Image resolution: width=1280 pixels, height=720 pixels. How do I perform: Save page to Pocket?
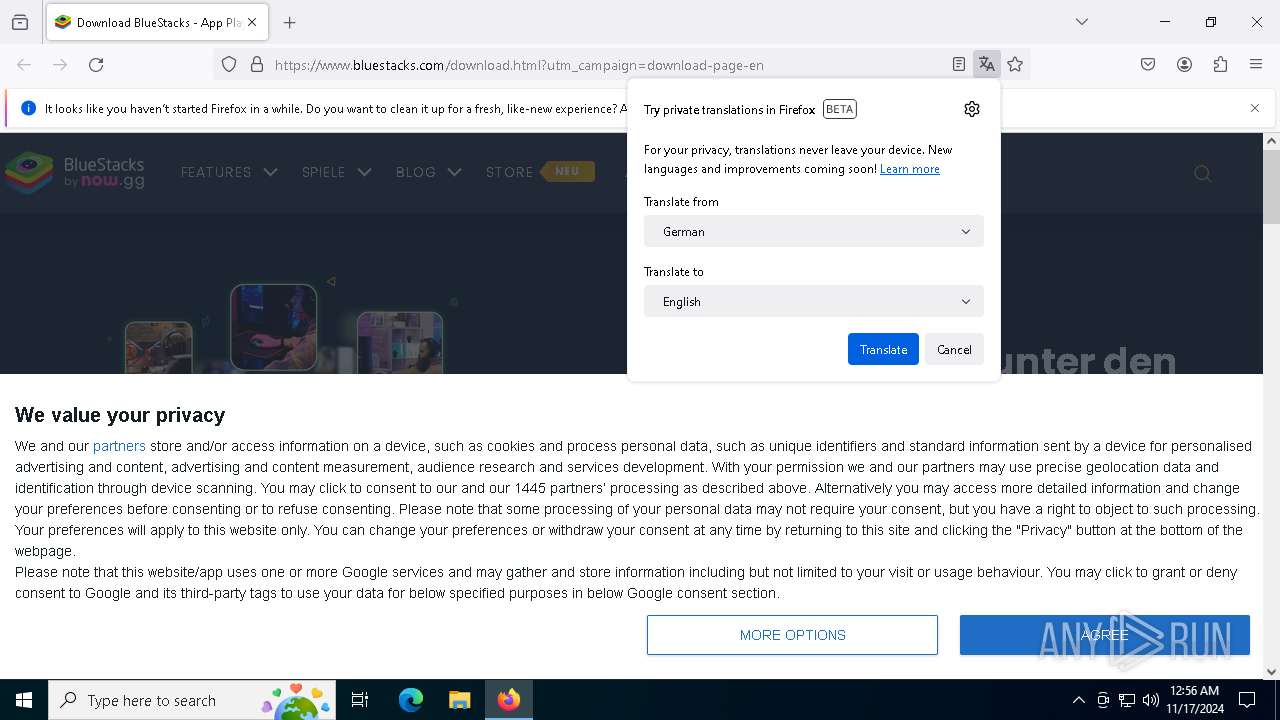coord(1148,65)
